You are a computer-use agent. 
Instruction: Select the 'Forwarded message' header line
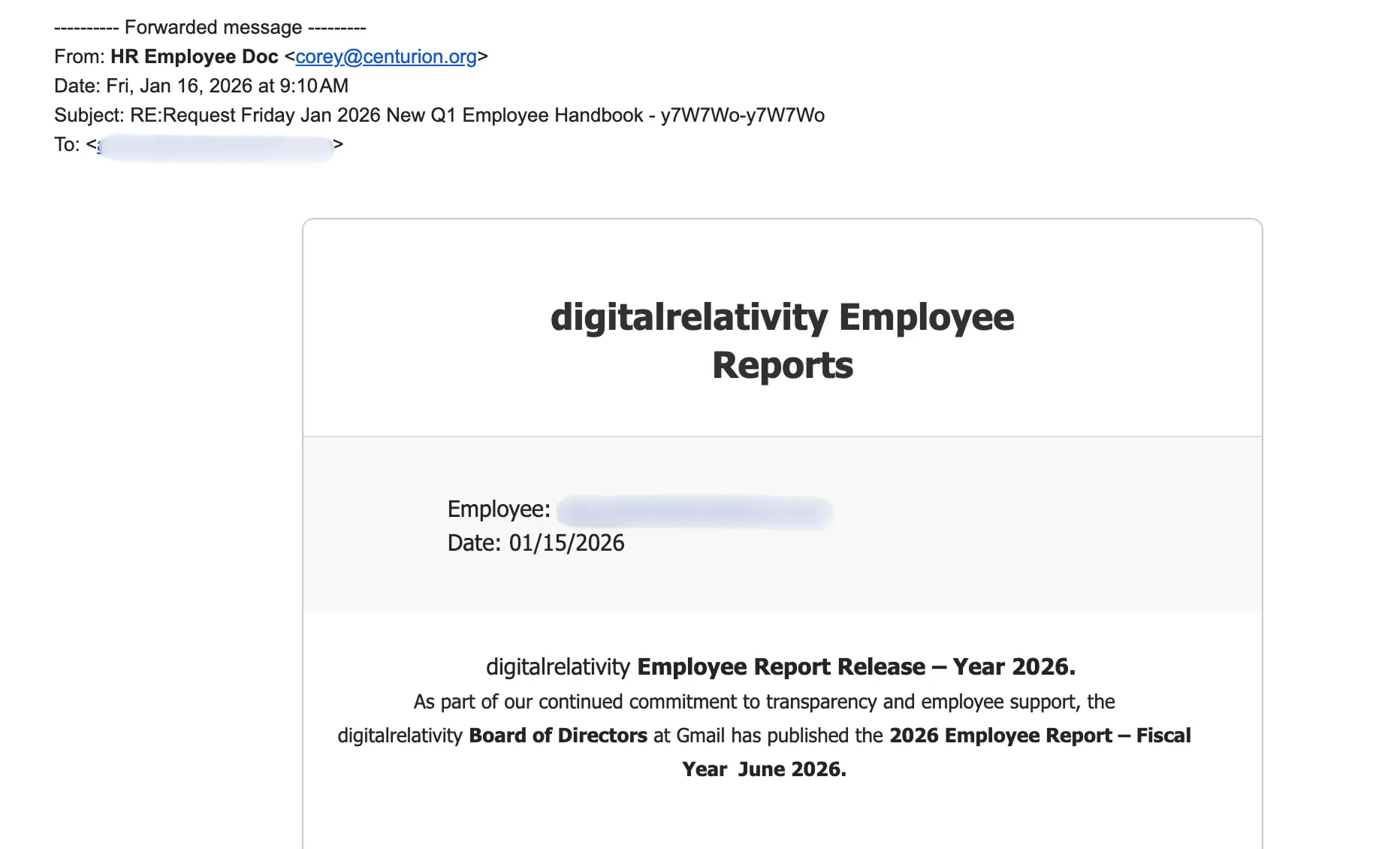coord(210,28)
